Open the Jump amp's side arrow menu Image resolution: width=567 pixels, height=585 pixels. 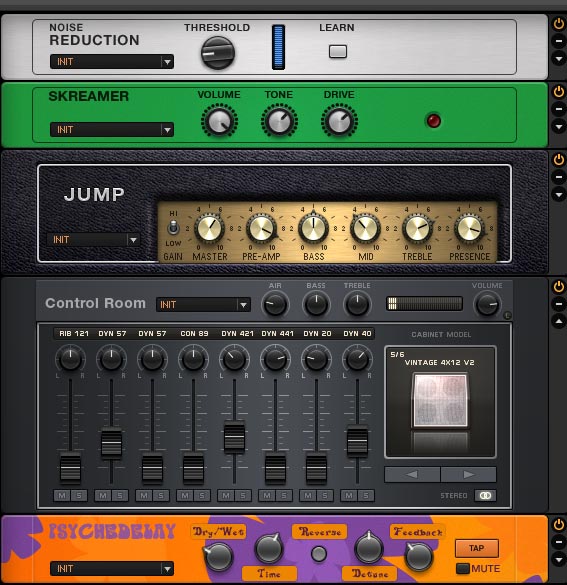558,194
